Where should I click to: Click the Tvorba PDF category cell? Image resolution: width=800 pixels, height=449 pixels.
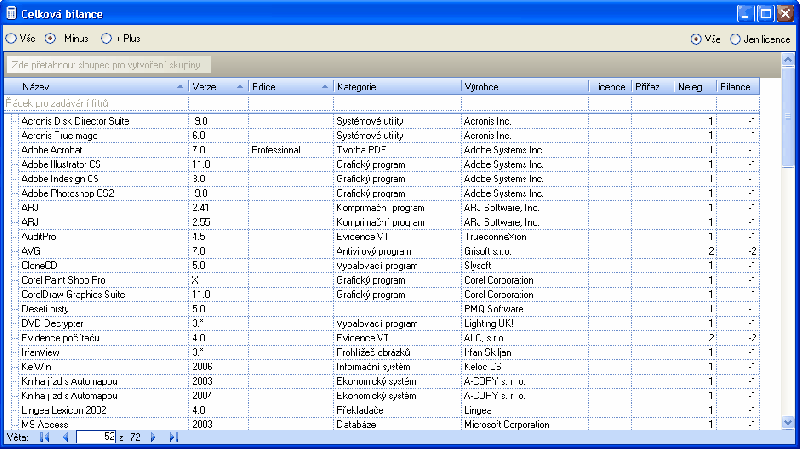coord(397,150)
